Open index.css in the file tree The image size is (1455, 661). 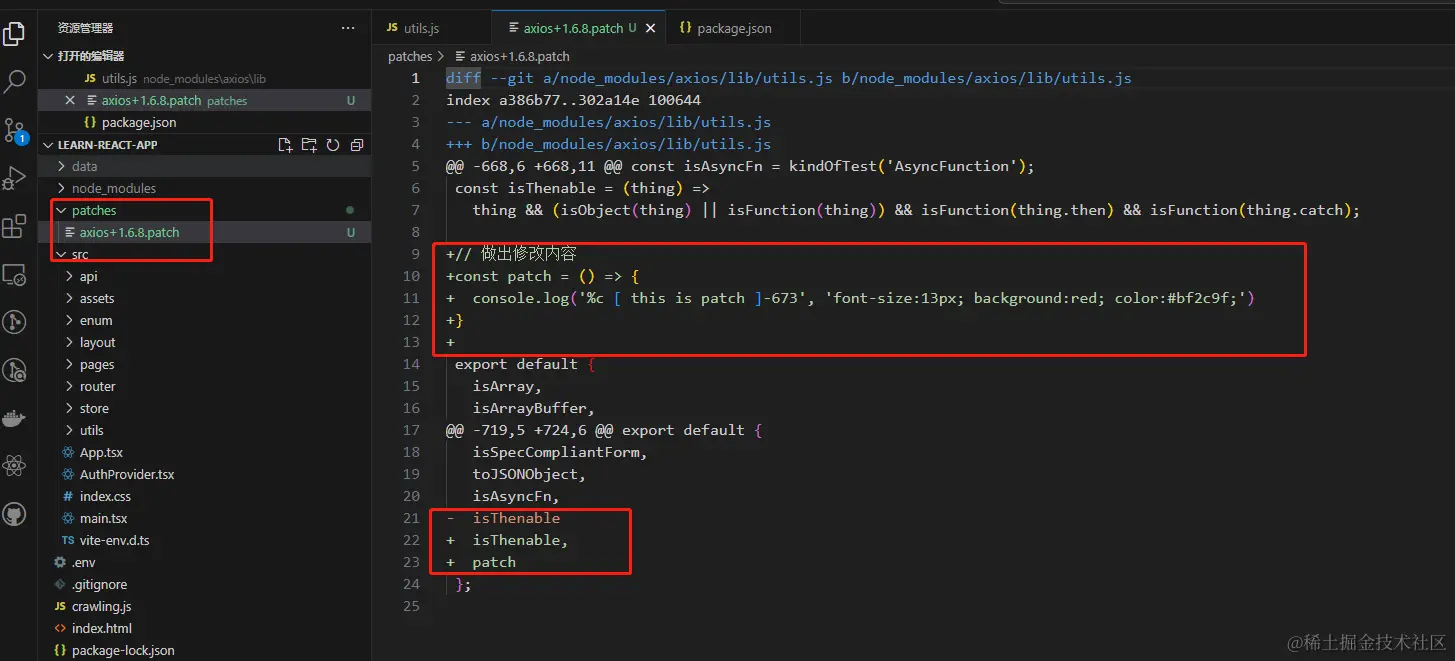pyautogui.click(x=204, y=496)
